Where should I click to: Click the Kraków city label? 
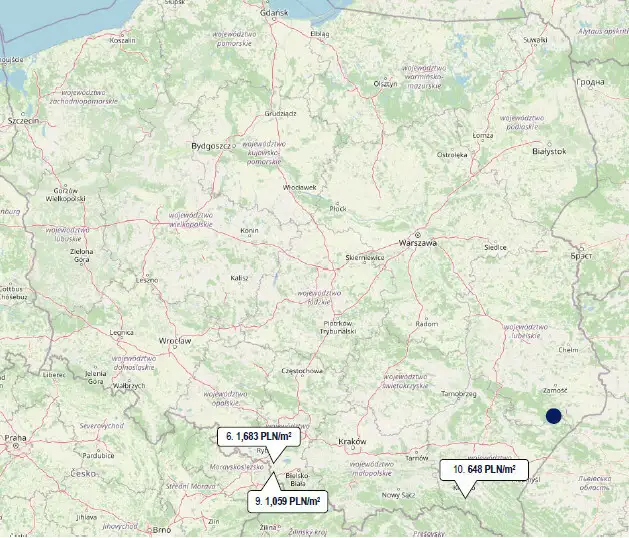pyautogui.click(x=352, y=441)
